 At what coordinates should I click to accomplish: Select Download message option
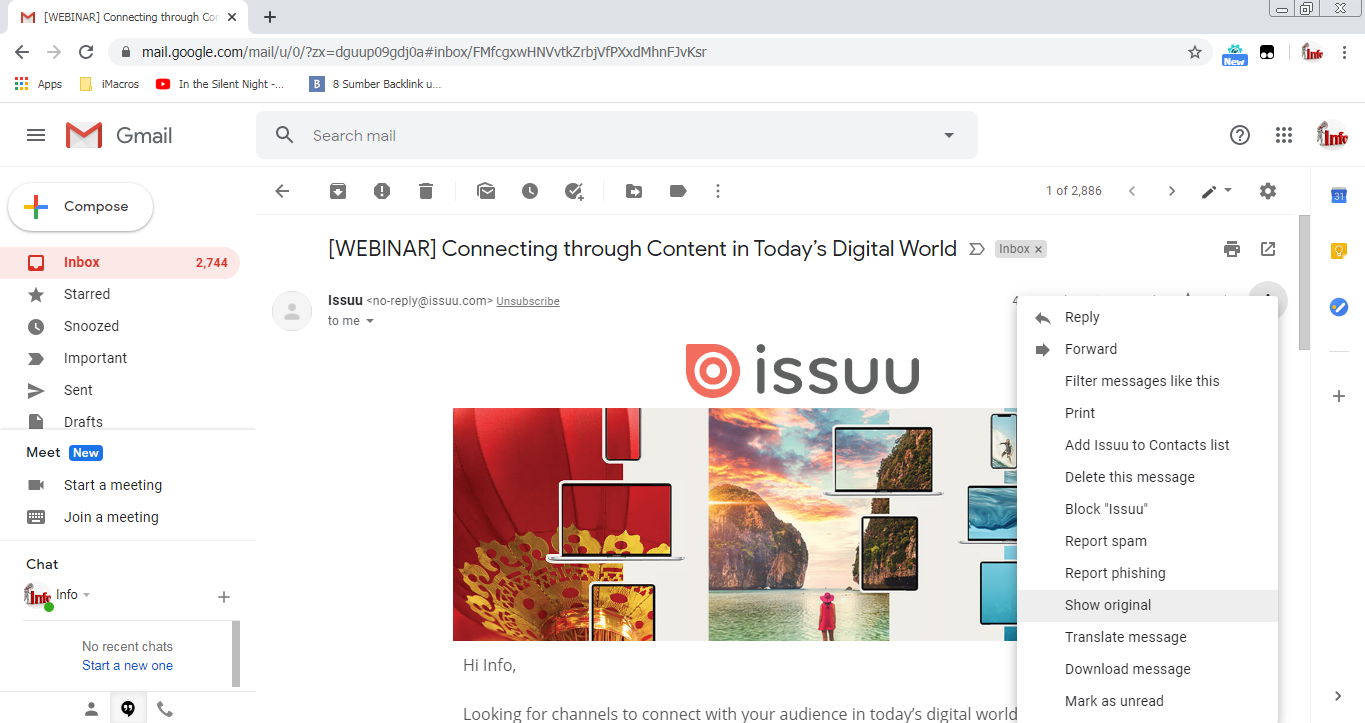1147,669
